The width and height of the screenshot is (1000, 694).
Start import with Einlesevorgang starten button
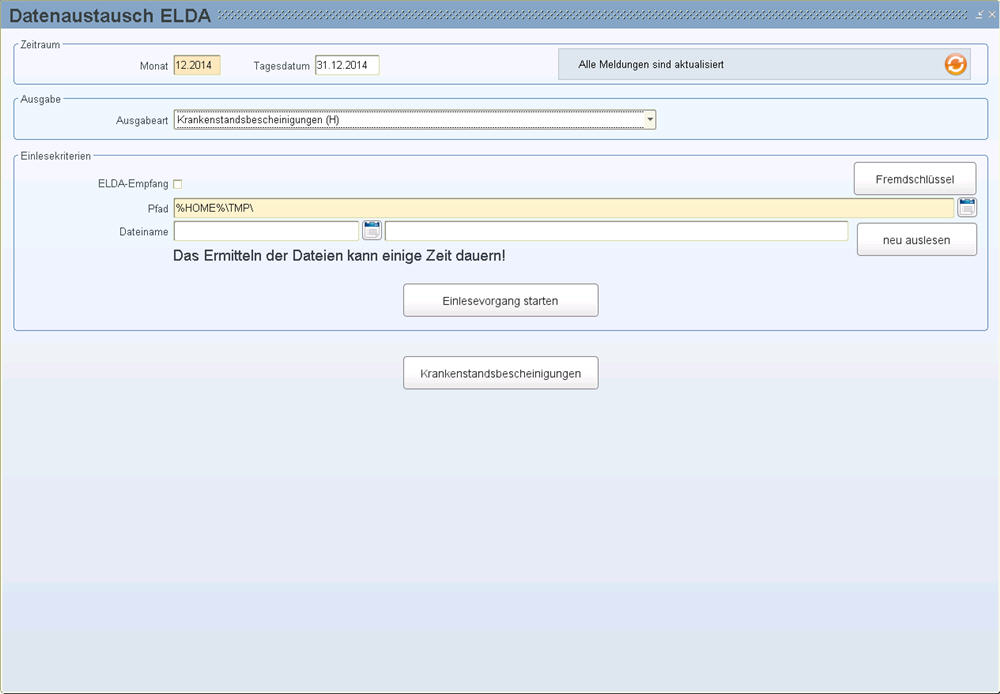point(501,300)
